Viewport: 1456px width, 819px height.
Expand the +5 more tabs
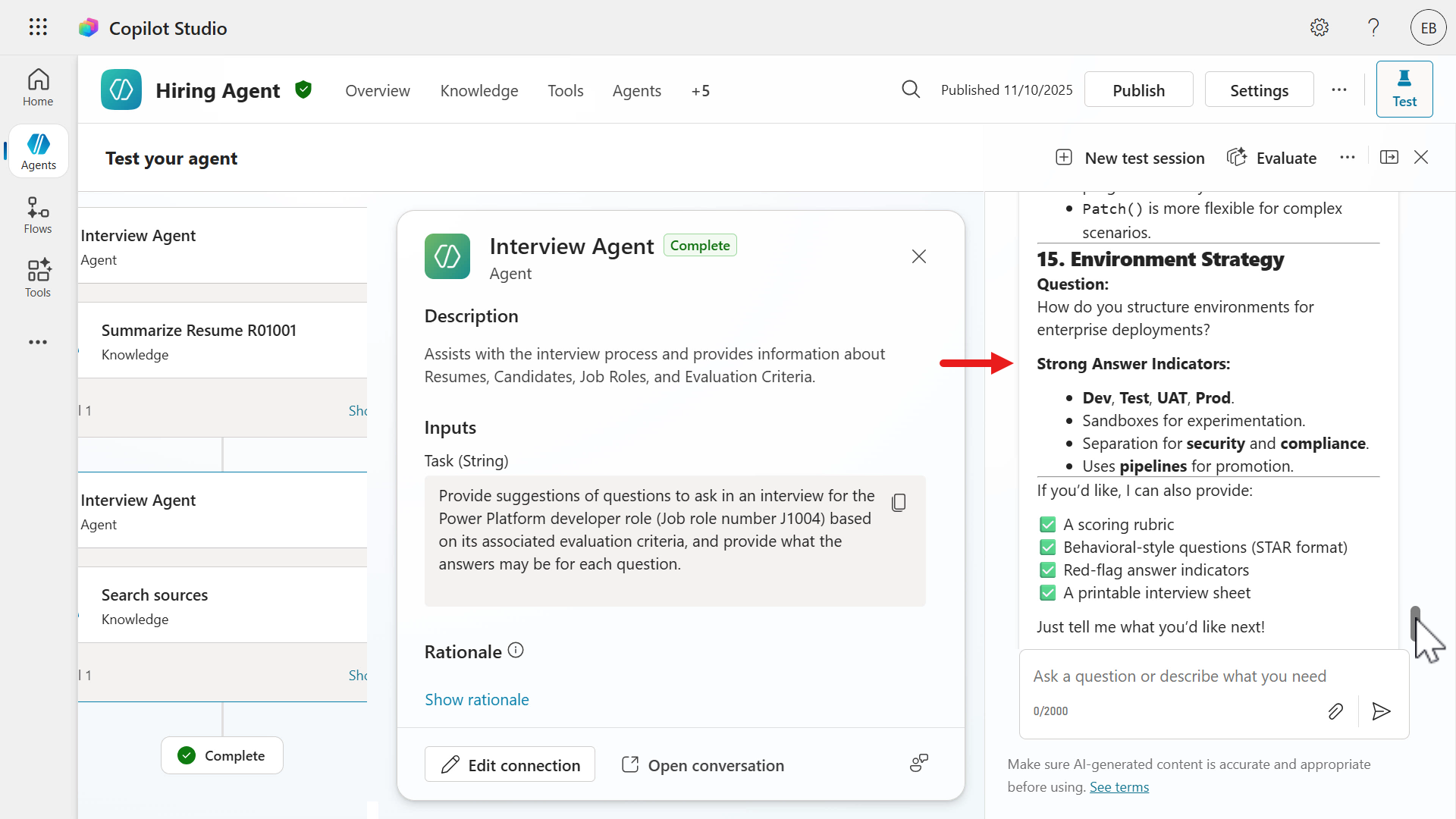tap(700, 91)
